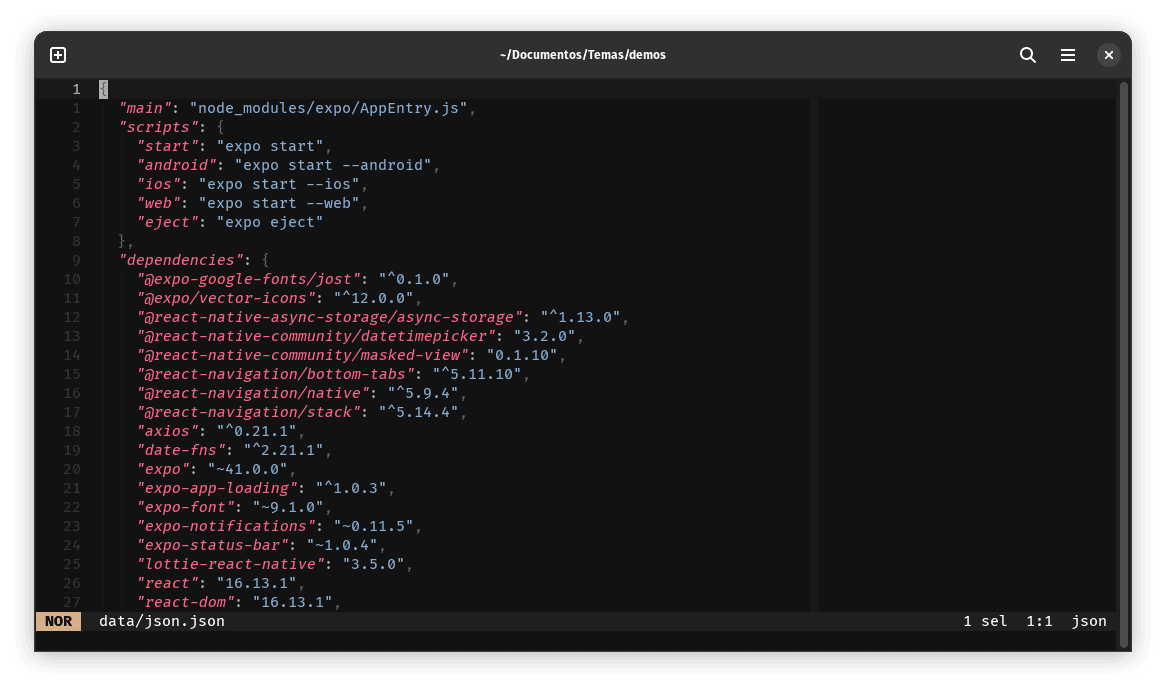Click the "expo-status-bar" key
This screenshot has height=689, width=1166.
tap(212, 546)
